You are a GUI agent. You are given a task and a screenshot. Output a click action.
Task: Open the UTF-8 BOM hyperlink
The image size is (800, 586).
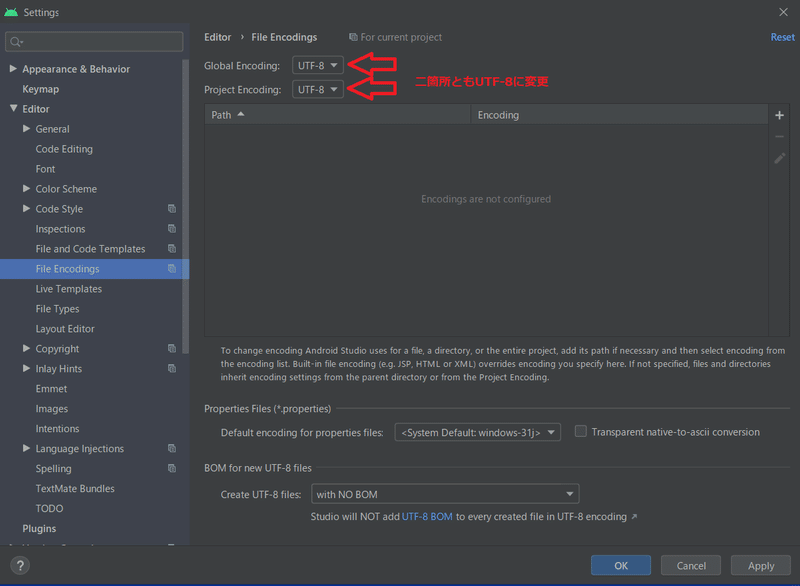click(x=427, y=517)
